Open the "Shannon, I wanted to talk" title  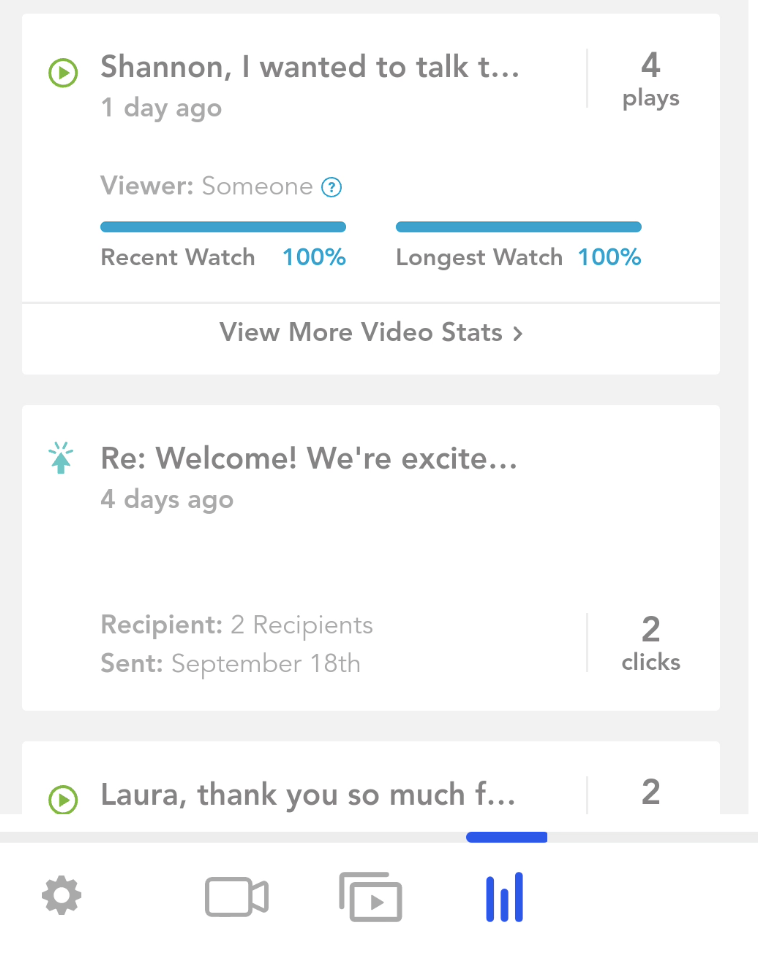point(310,67)
